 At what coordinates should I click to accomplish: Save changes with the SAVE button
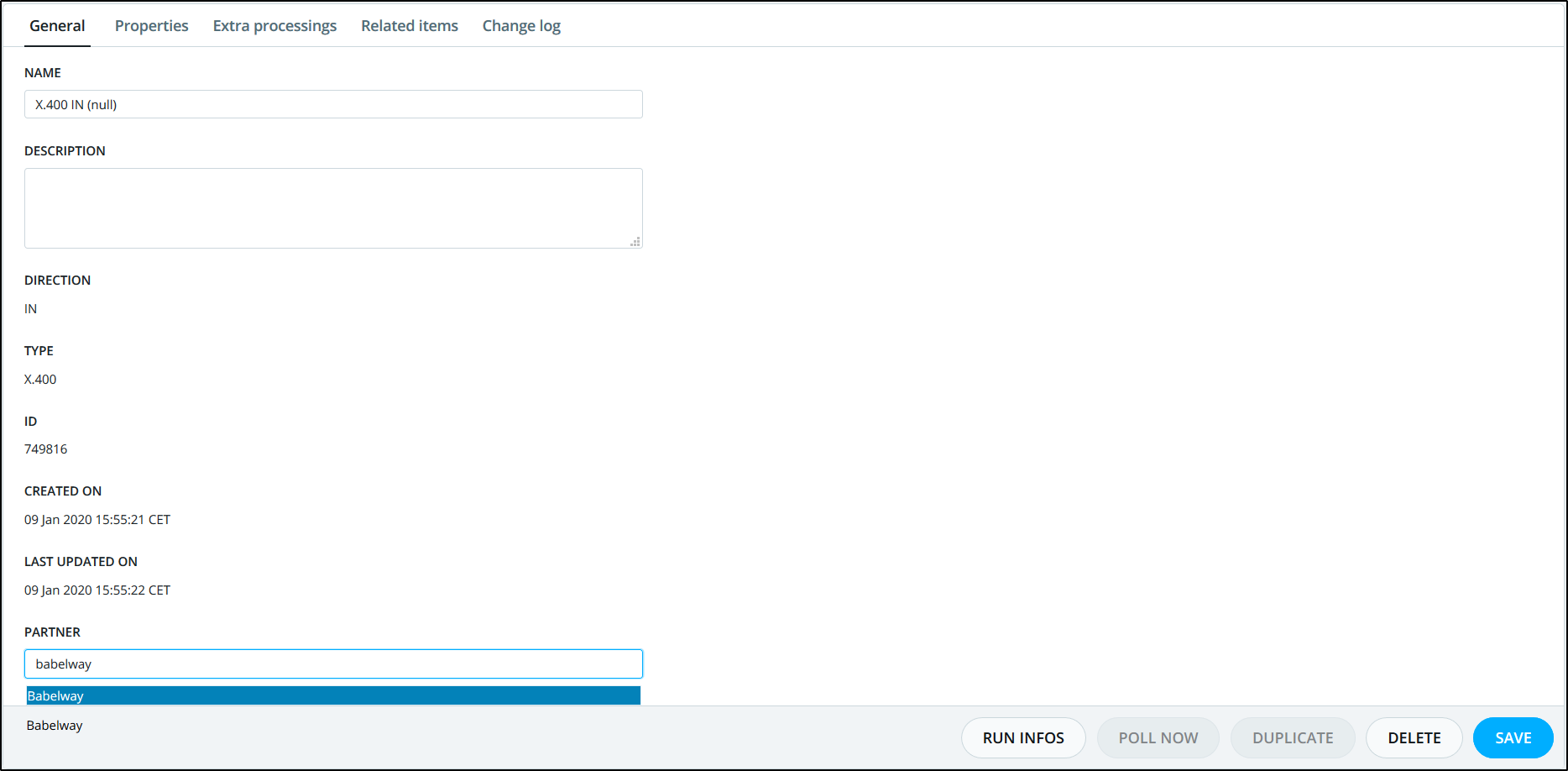(1513, 737)
